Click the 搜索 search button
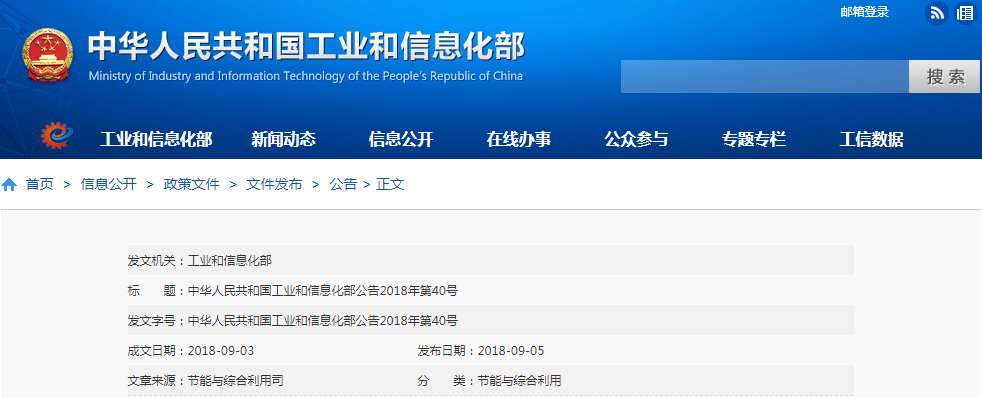The image size is (982, 398). [x=944, y=76]
